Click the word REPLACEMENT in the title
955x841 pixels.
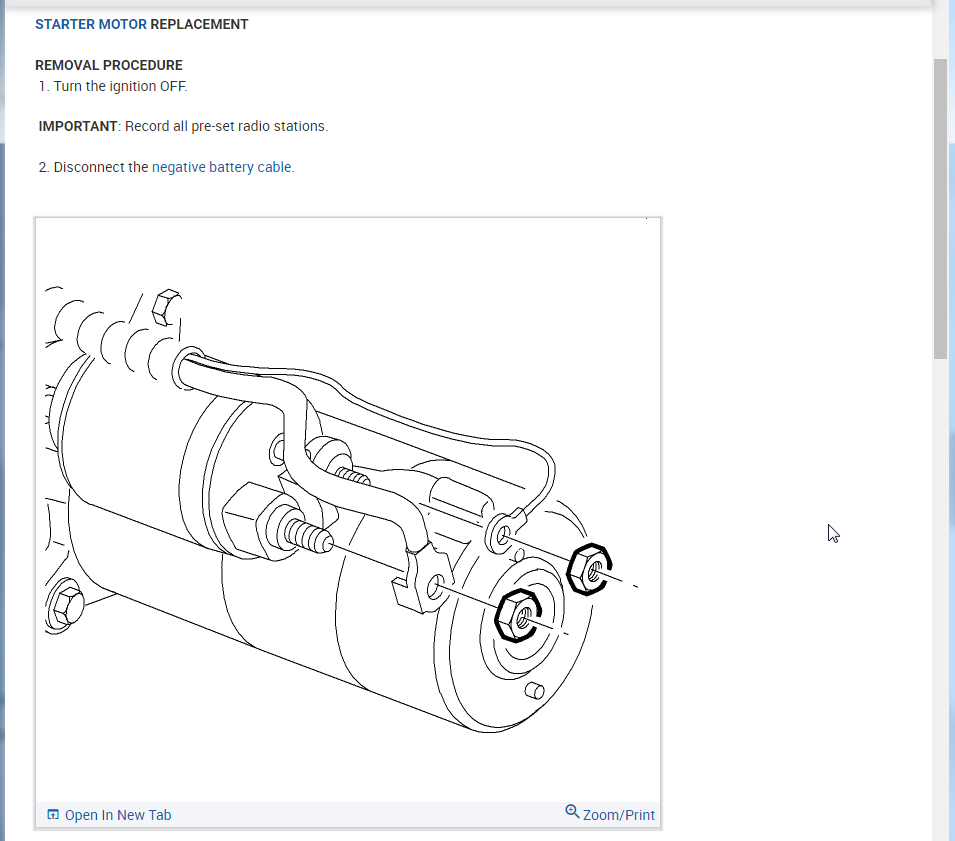[x=199, y=24]
